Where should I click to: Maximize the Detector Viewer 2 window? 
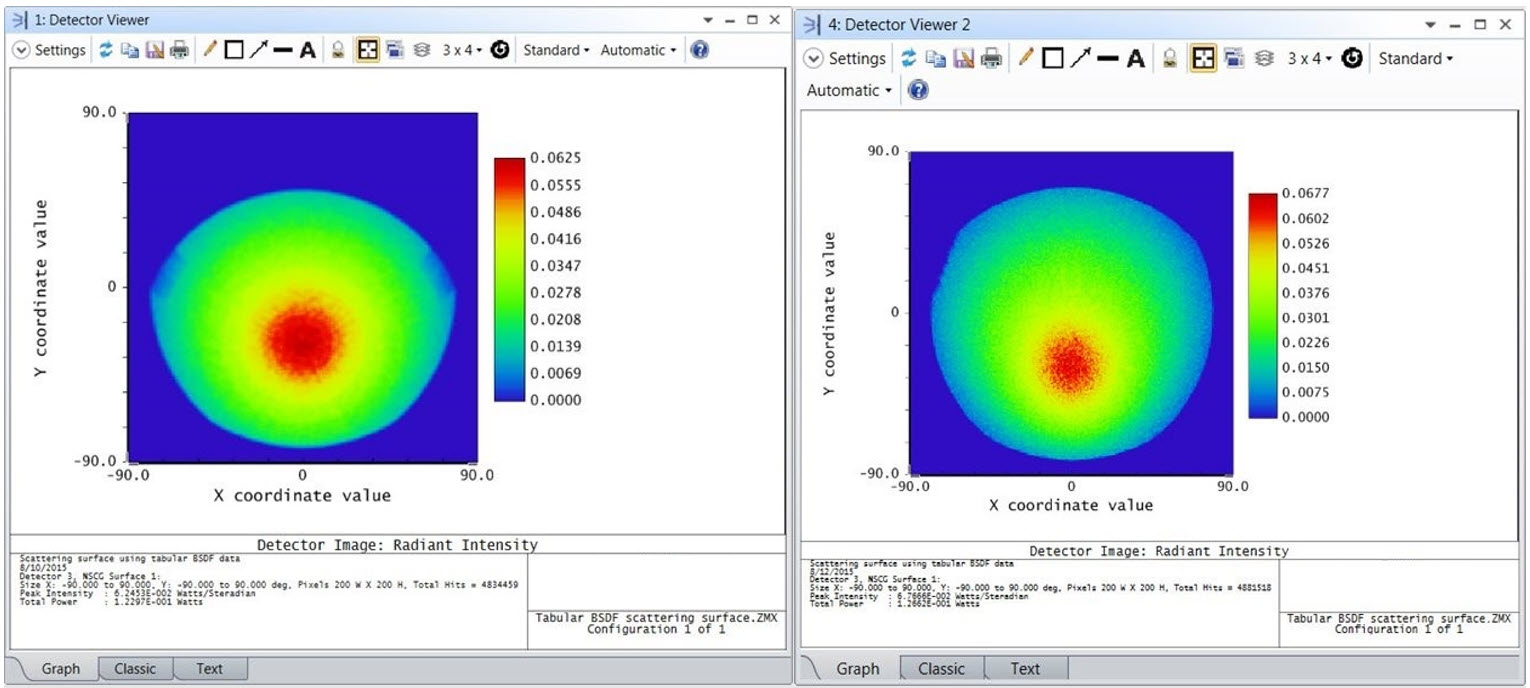(1480, 24)
